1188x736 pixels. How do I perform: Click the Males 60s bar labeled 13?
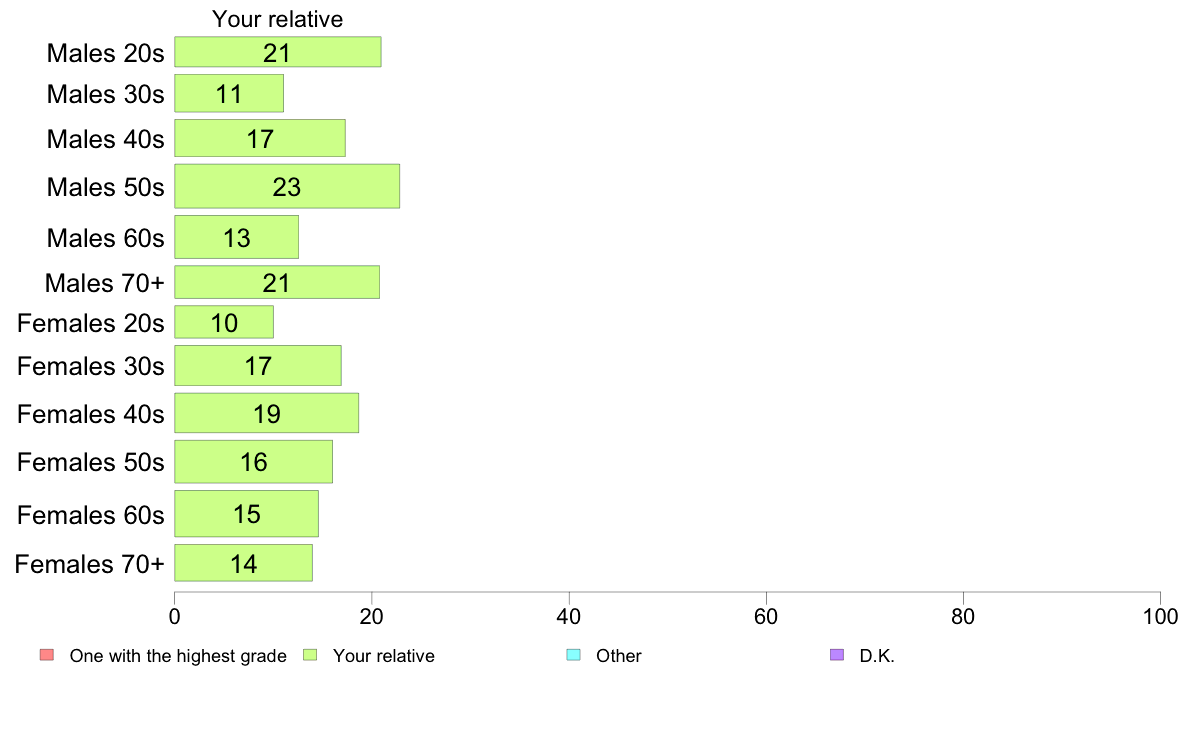pyautogui.click(x=236, y=237)
